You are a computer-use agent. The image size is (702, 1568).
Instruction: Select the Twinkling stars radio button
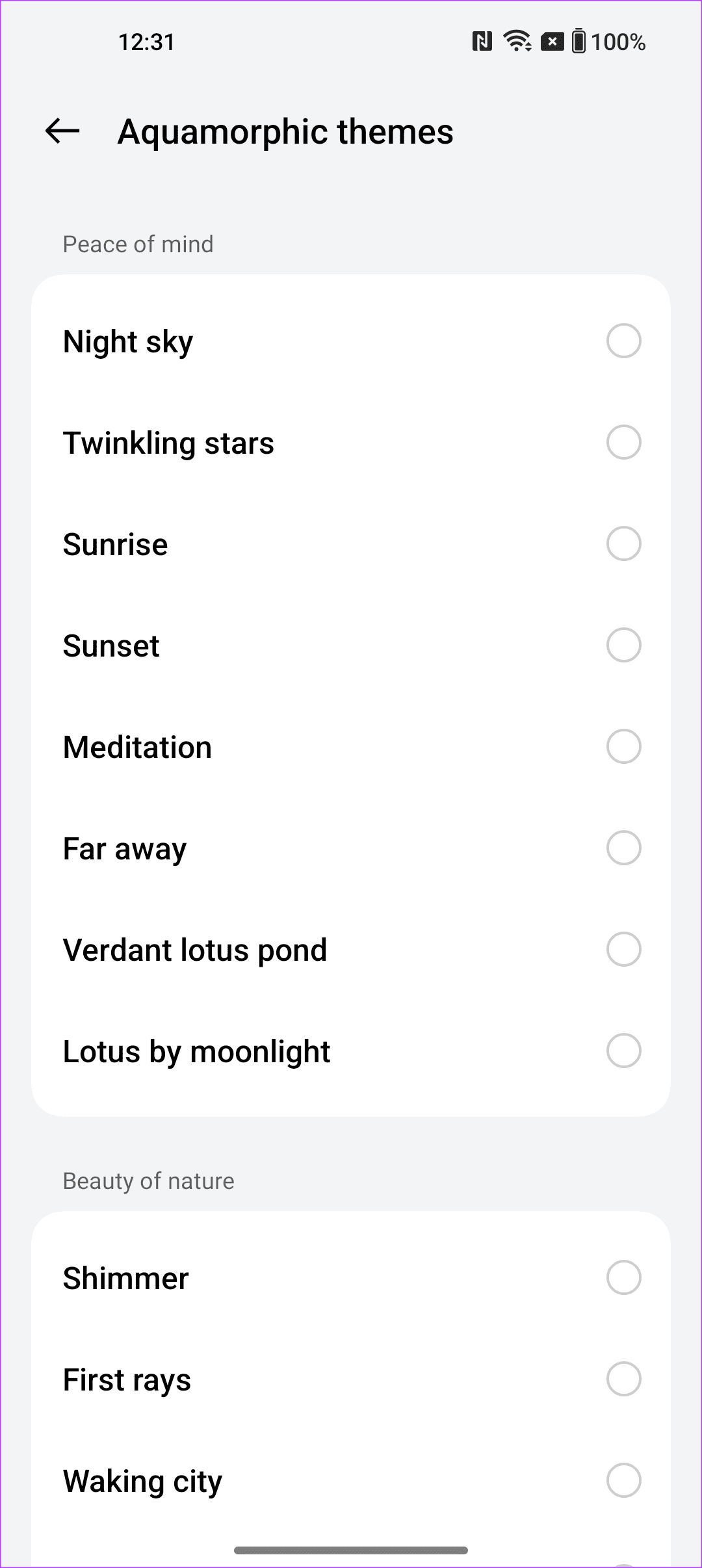point(623,442)
